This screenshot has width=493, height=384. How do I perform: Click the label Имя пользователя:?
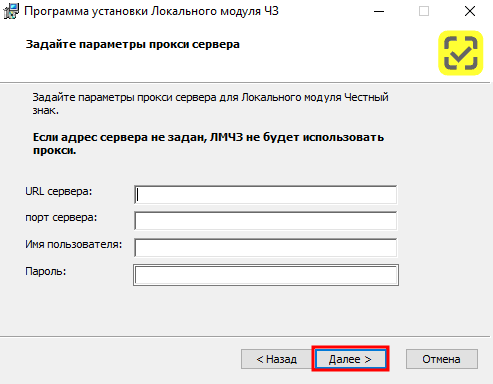[x=74, y=244]
